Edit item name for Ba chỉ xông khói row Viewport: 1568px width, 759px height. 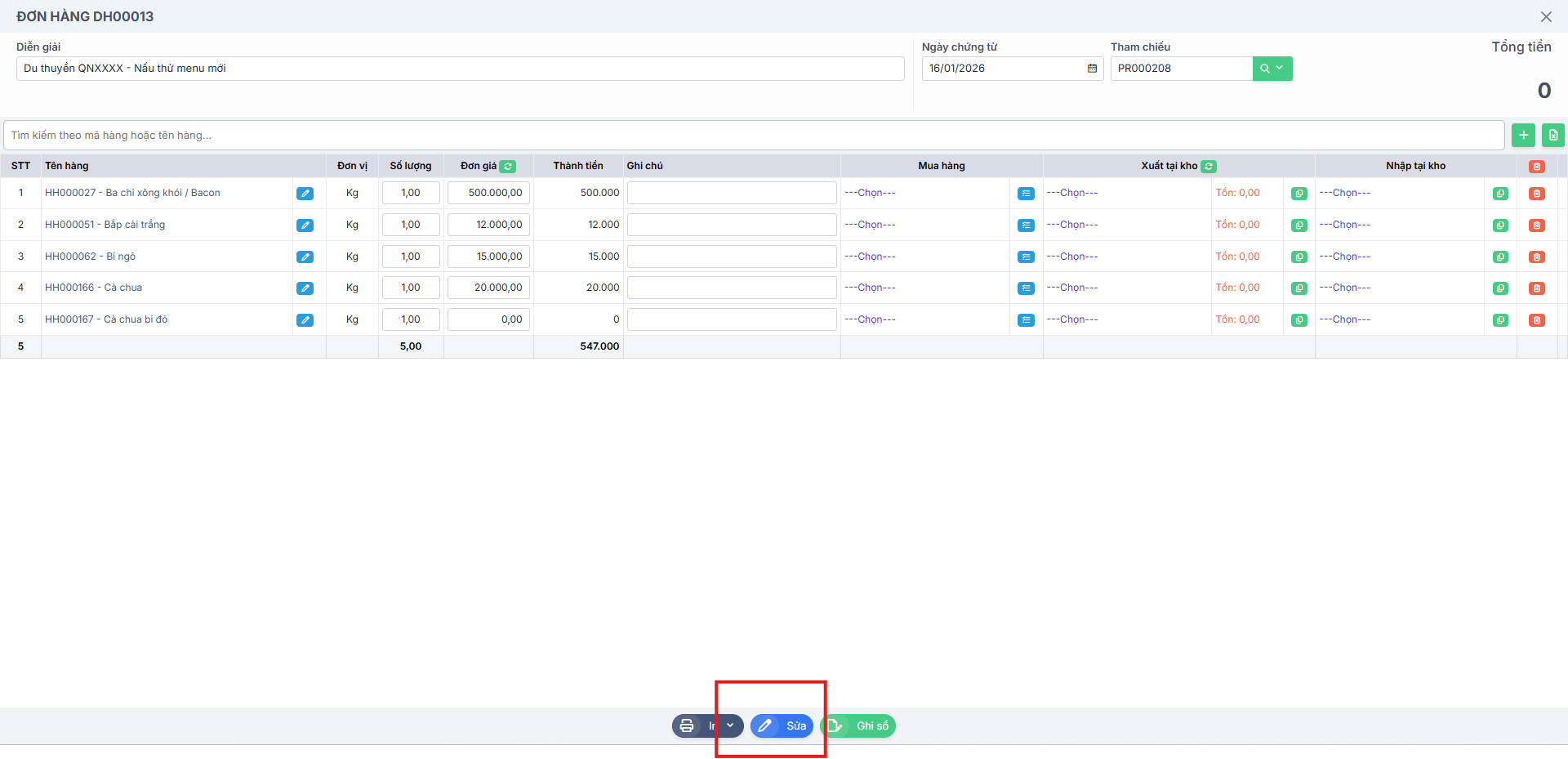pos(305,194)
